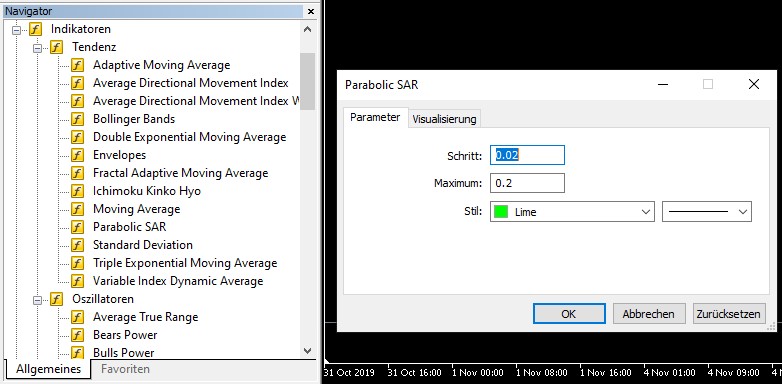The height and width of the screenshot is (384, 782).
Task: Click the Navigator scroll down arrow
Action: 307,351
